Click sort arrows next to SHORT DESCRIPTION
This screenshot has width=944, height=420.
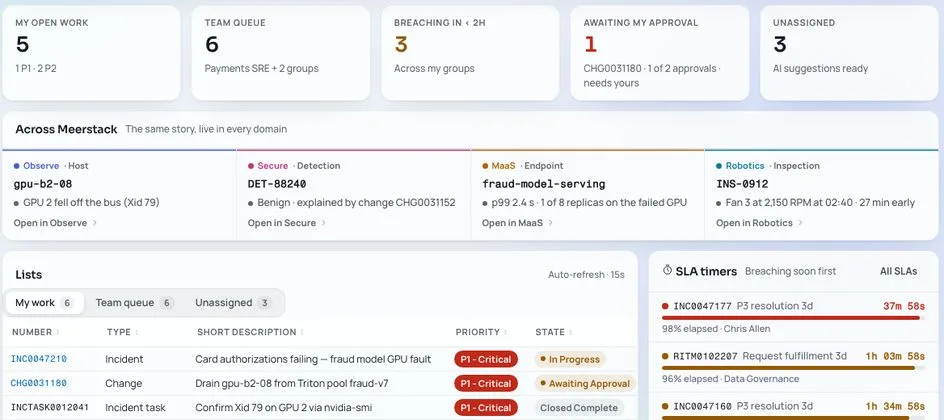(302, 332)
